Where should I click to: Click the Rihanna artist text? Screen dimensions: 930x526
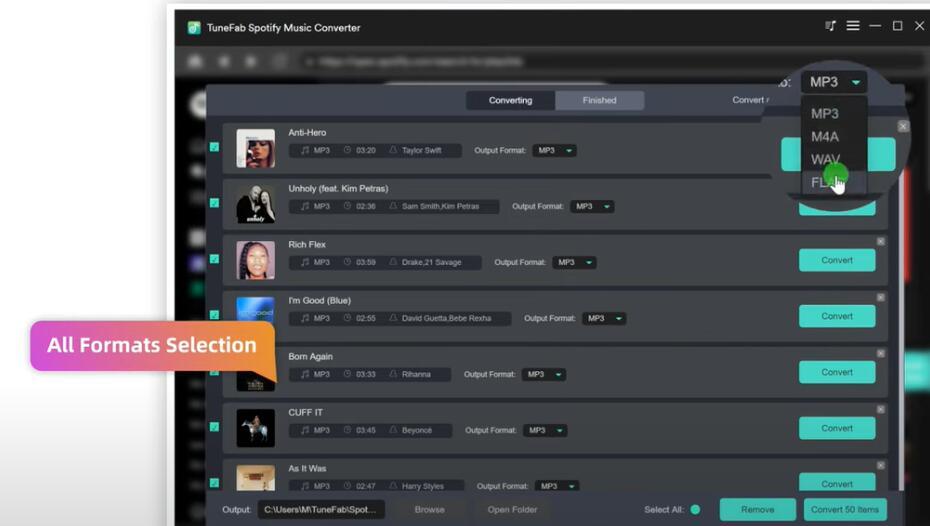coord(416,374)
